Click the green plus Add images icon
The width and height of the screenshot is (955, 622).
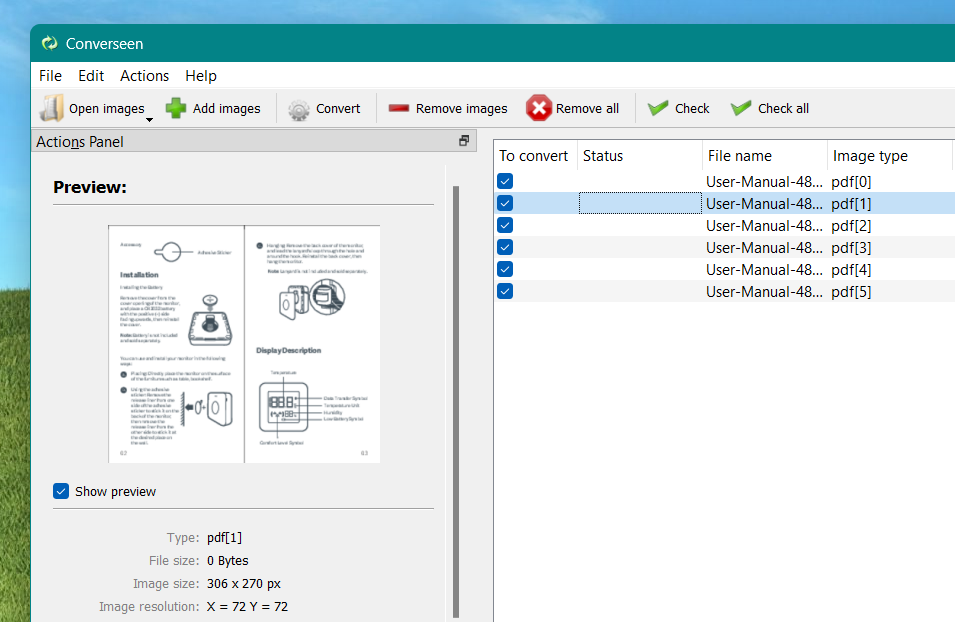pos(176,108)
